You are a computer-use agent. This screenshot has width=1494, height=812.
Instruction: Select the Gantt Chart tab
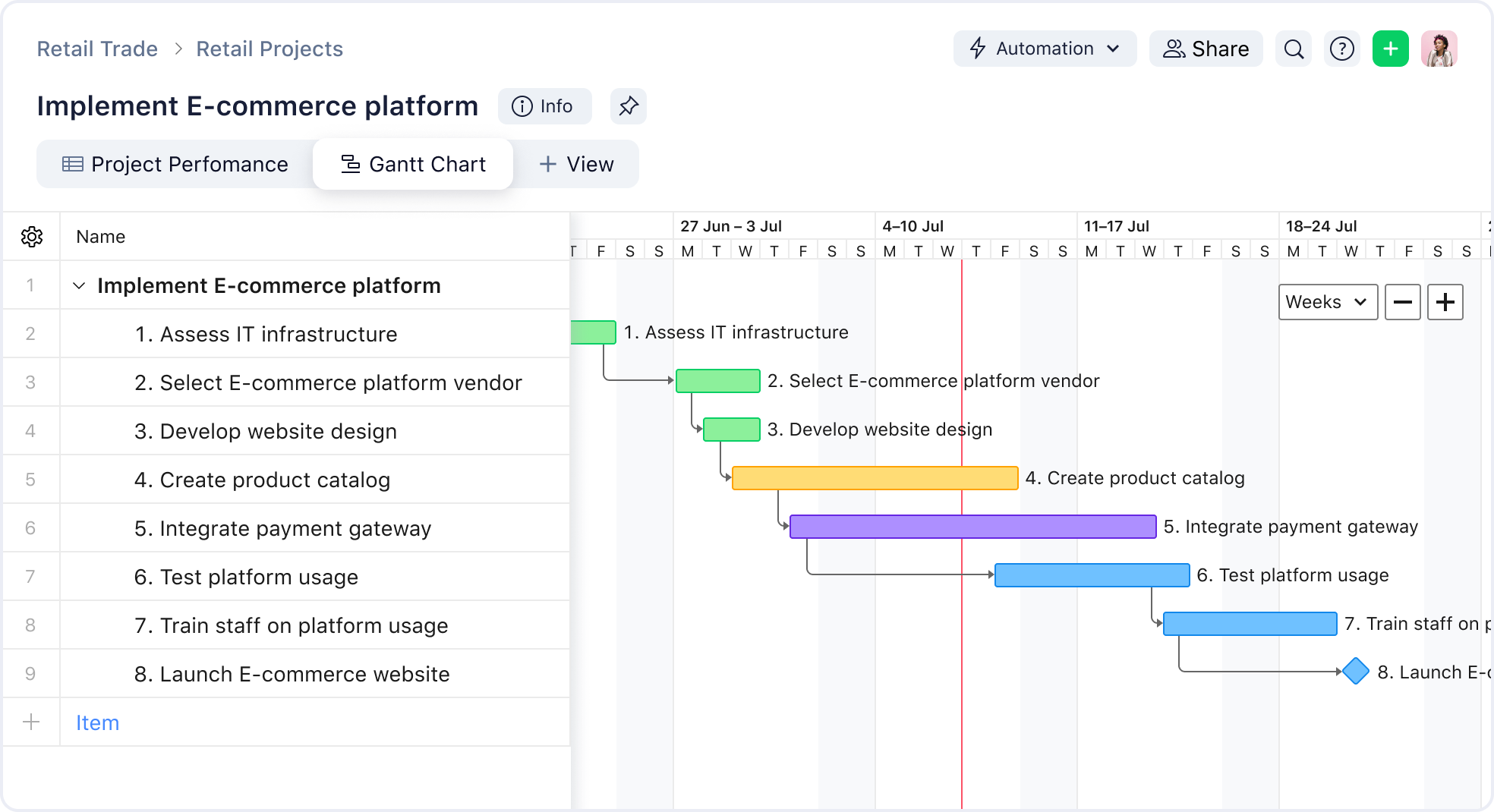click(413, 164)
